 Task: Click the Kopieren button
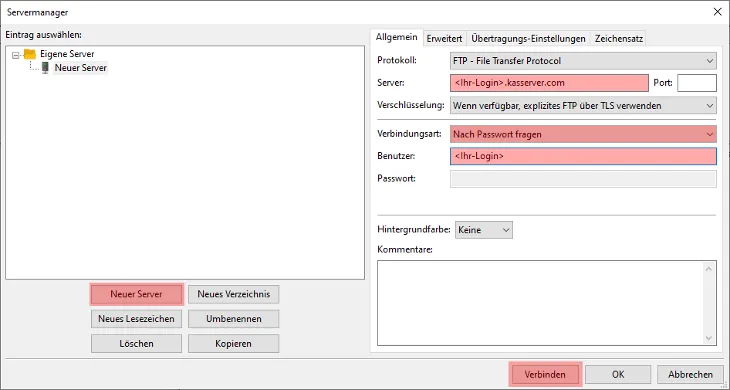[x=234, y=343]
